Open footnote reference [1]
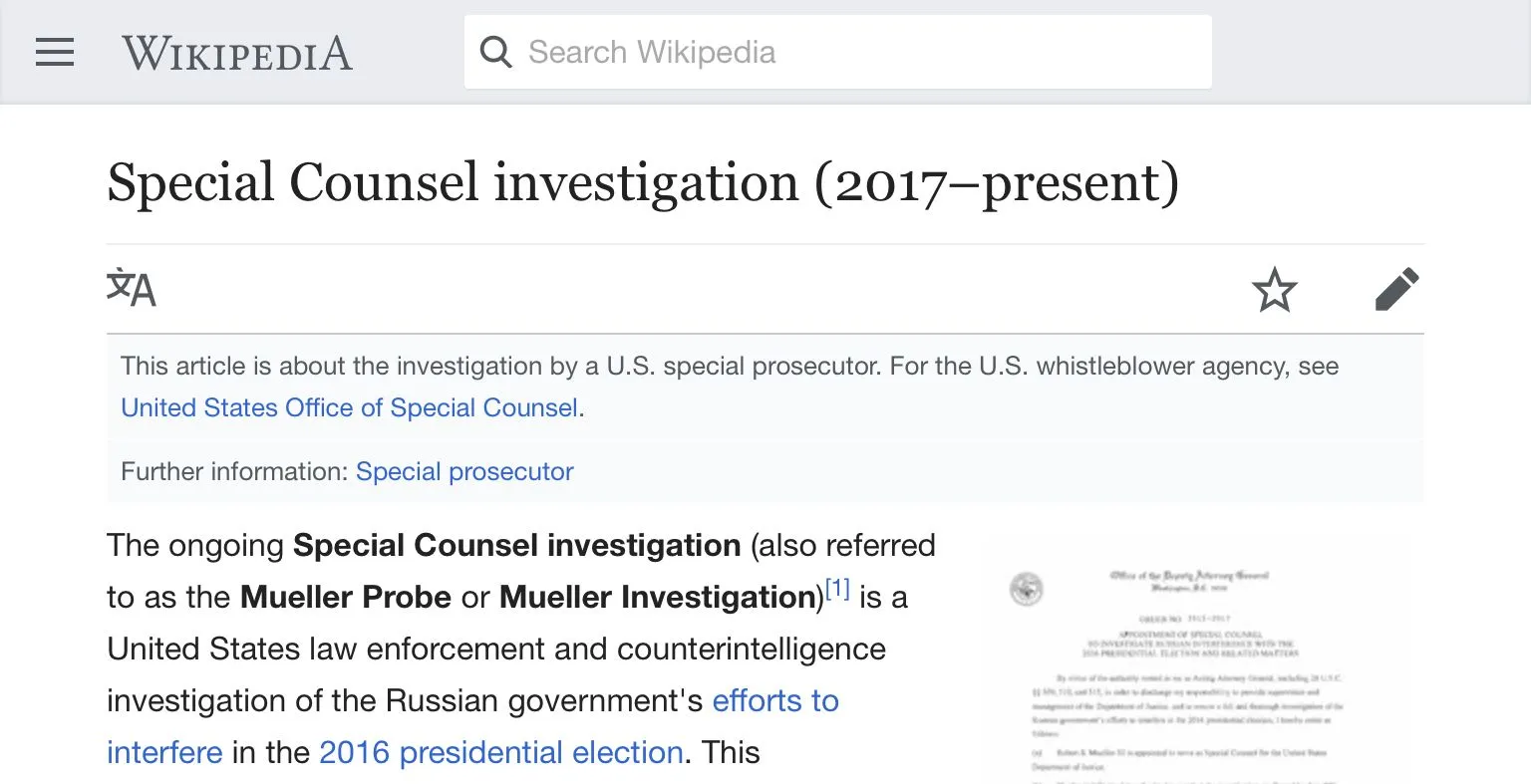Viewport: 1531px width, 784px height. coord(837,590)
